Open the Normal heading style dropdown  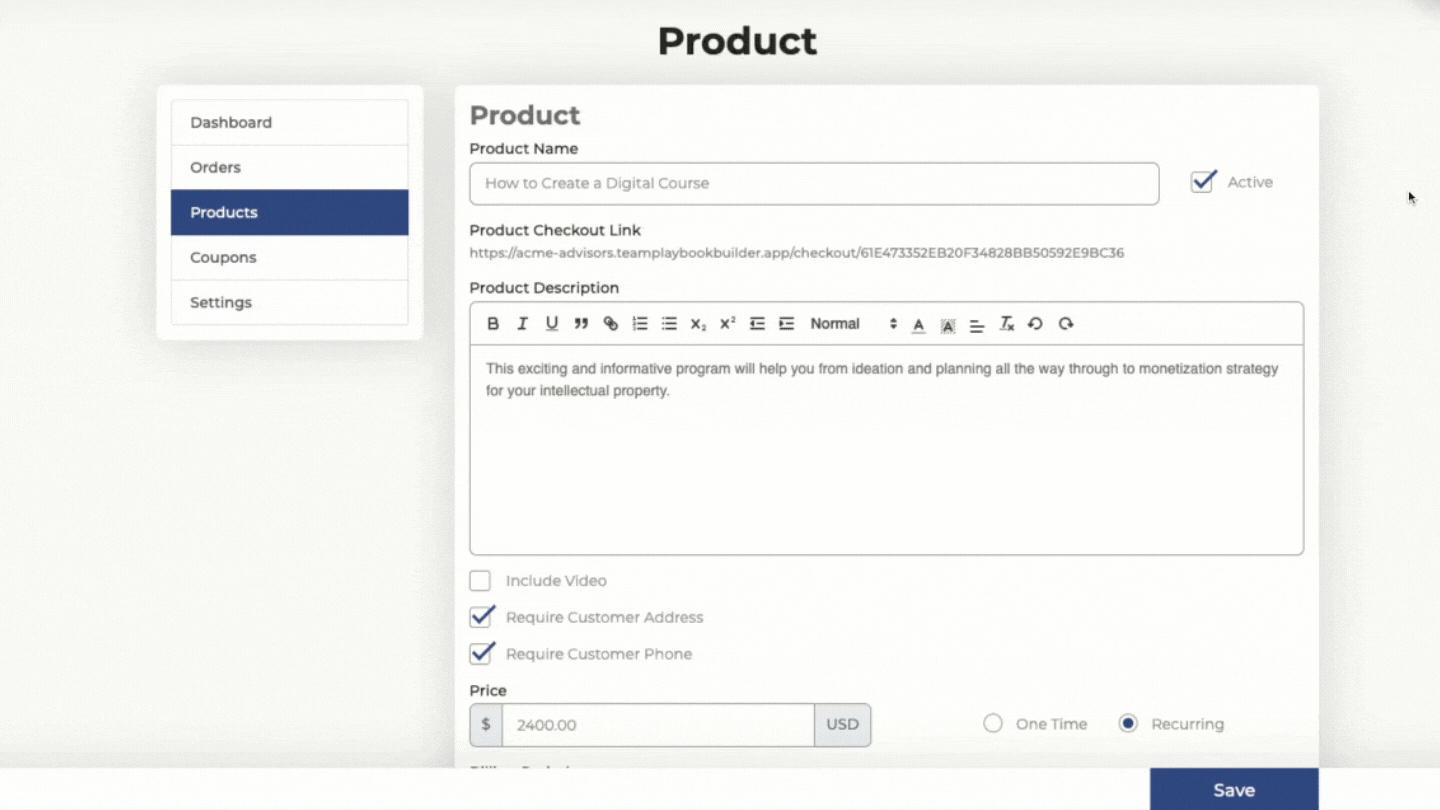pos(853,324)
